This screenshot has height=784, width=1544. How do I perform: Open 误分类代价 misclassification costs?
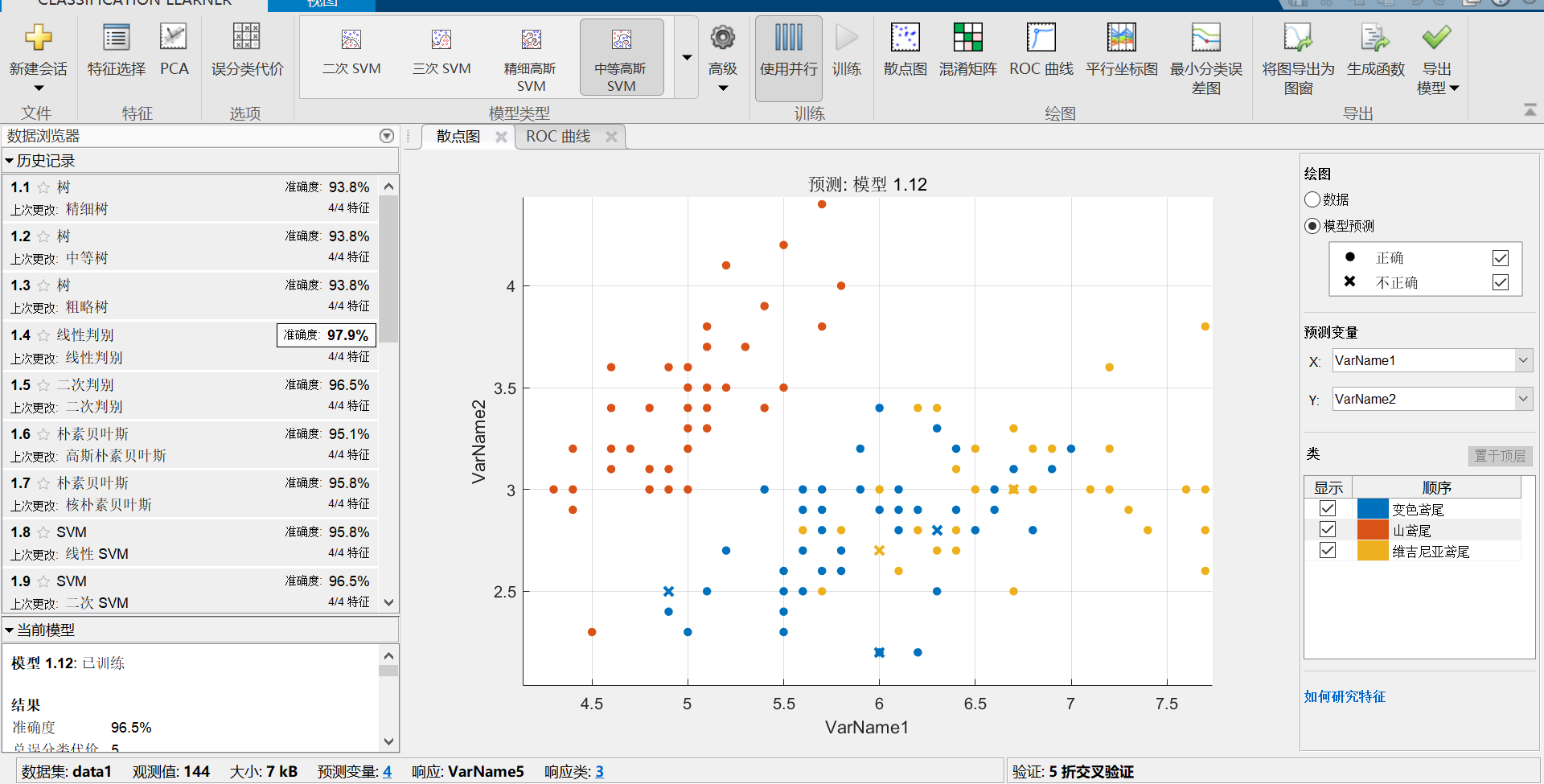pyautogui.click(x=247, y=50)
